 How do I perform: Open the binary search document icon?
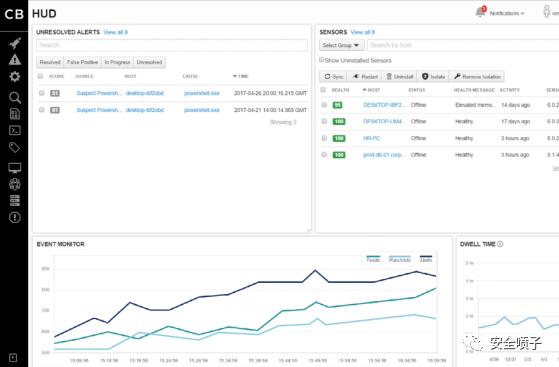(15, 114)
